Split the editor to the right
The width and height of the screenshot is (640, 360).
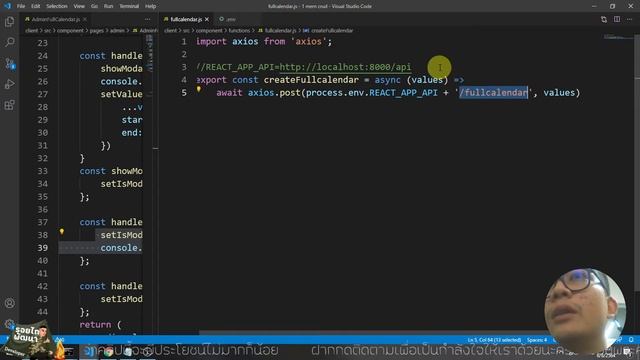617,19
